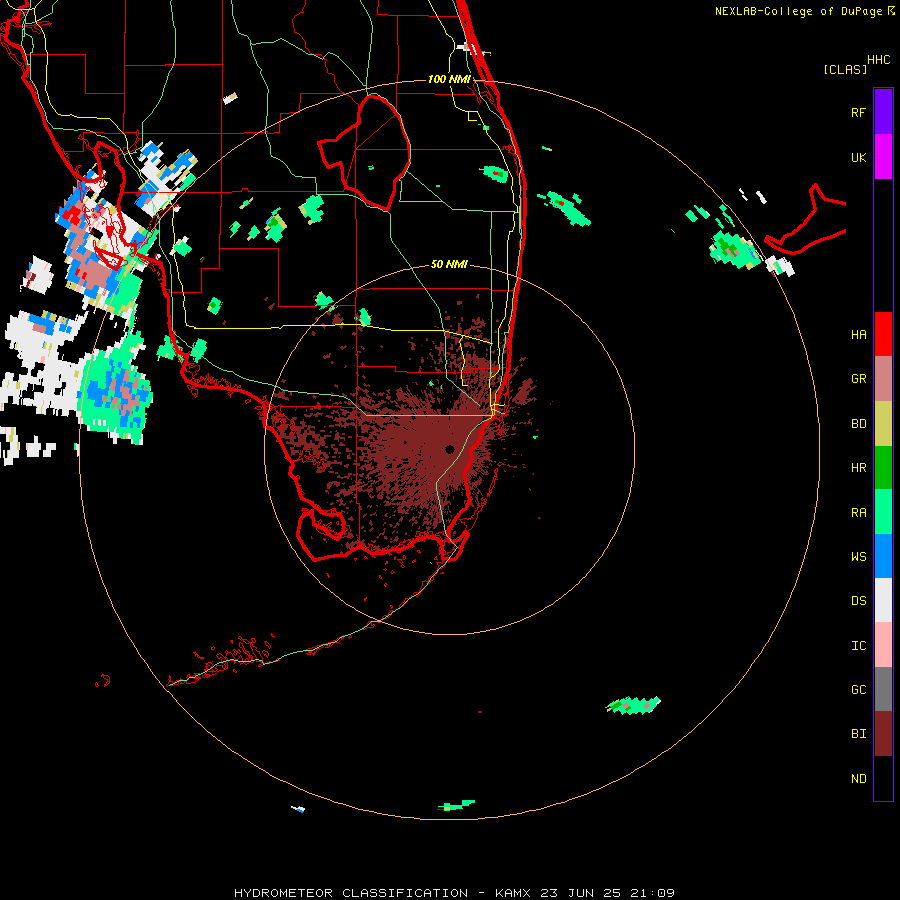Click the IC legend label
900x900 pixels.
click(858, 645)
